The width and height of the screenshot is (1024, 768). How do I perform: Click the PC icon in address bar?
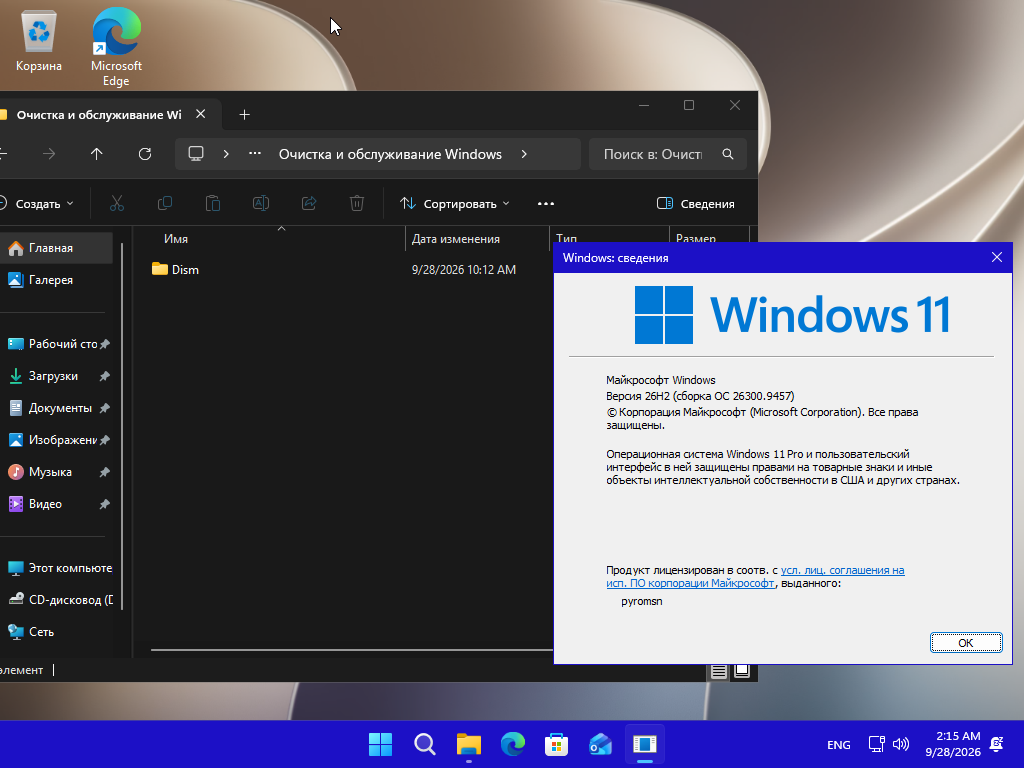click(x=196, y=154)
